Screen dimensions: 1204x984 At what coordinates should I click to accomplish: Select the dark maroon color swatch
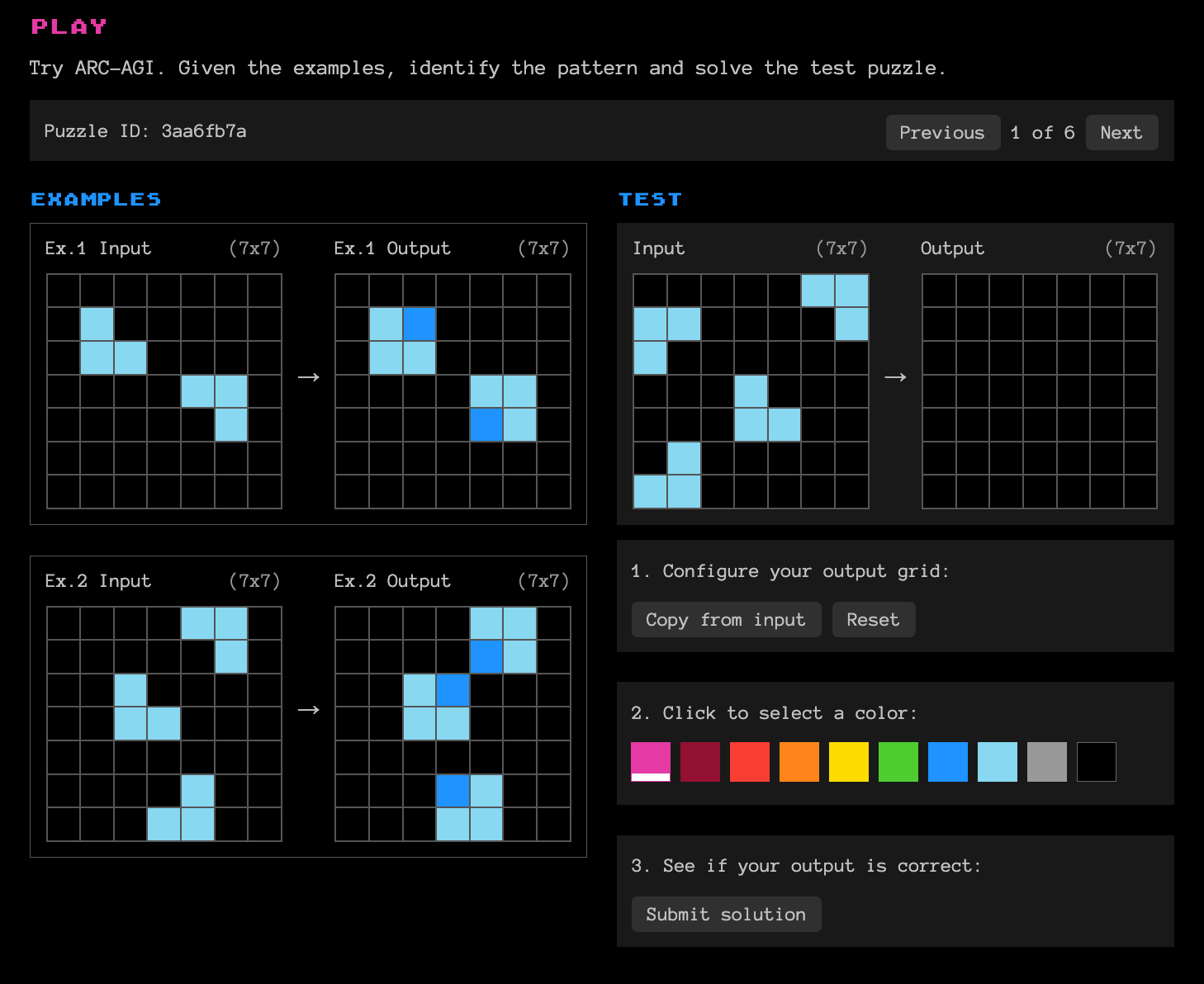[x=700, y=761]
